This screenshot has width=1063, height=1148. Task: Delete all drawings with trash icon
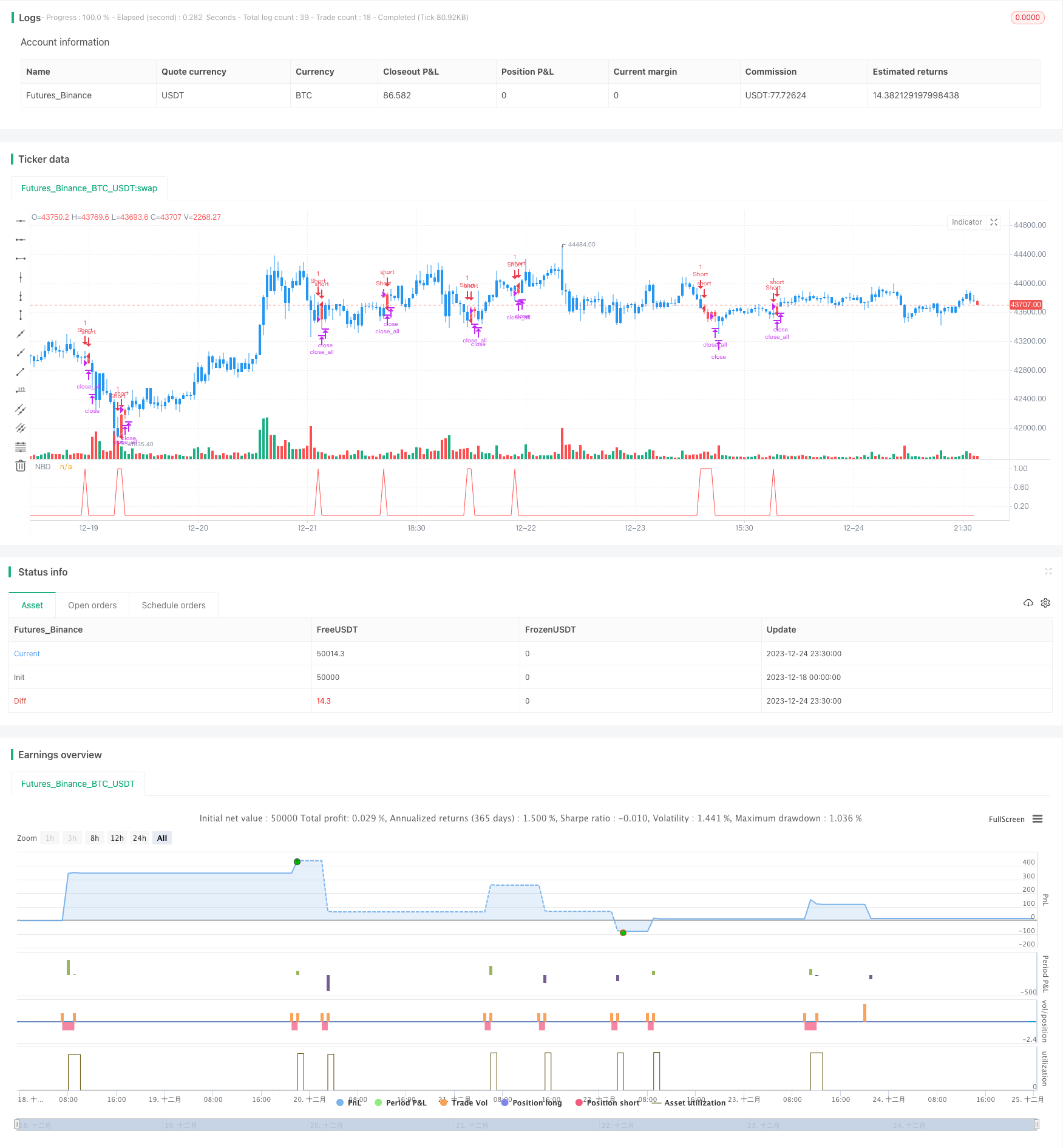coord(21,466)
